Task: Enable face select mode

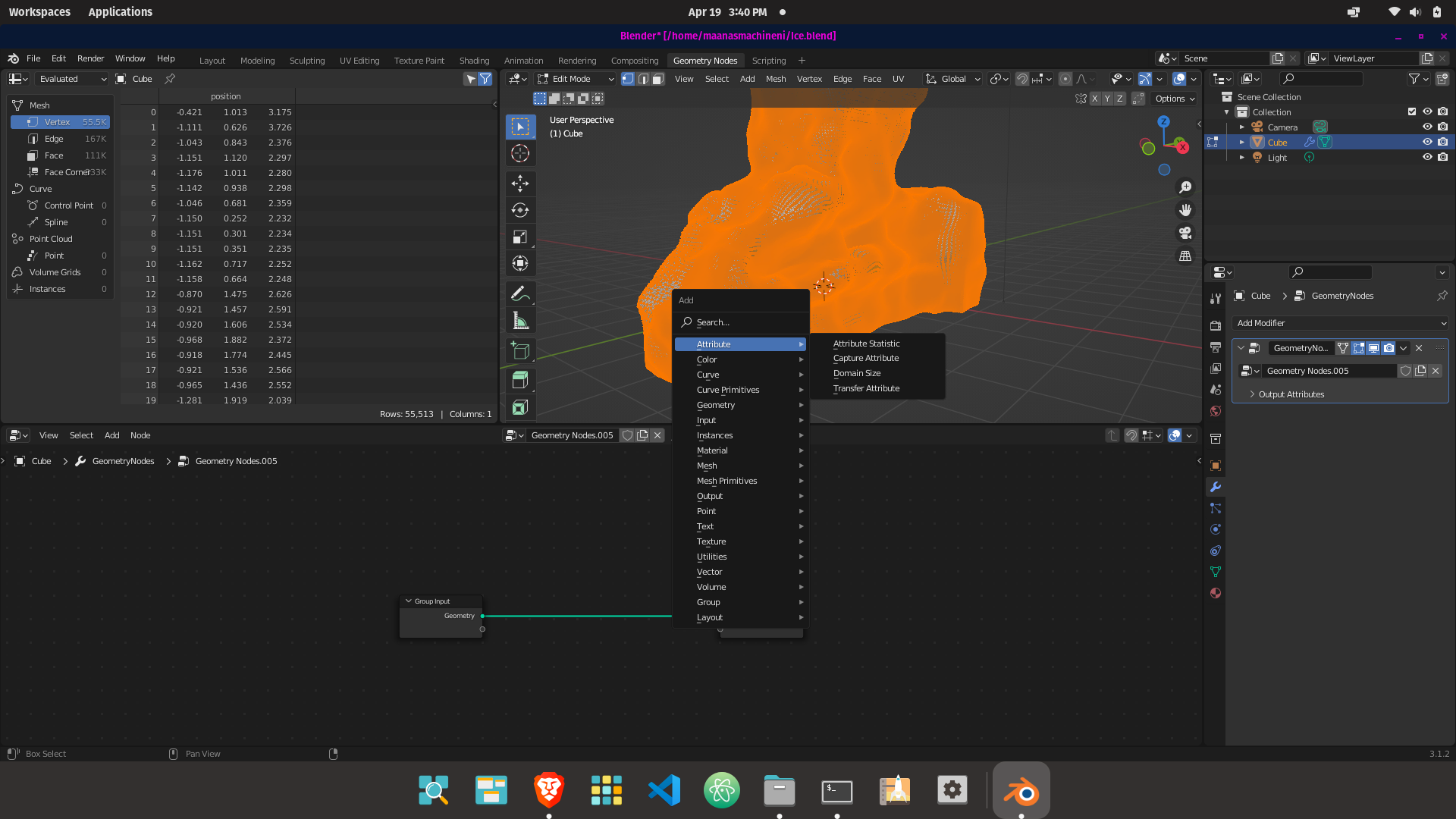Action: (x=658, y=79)
